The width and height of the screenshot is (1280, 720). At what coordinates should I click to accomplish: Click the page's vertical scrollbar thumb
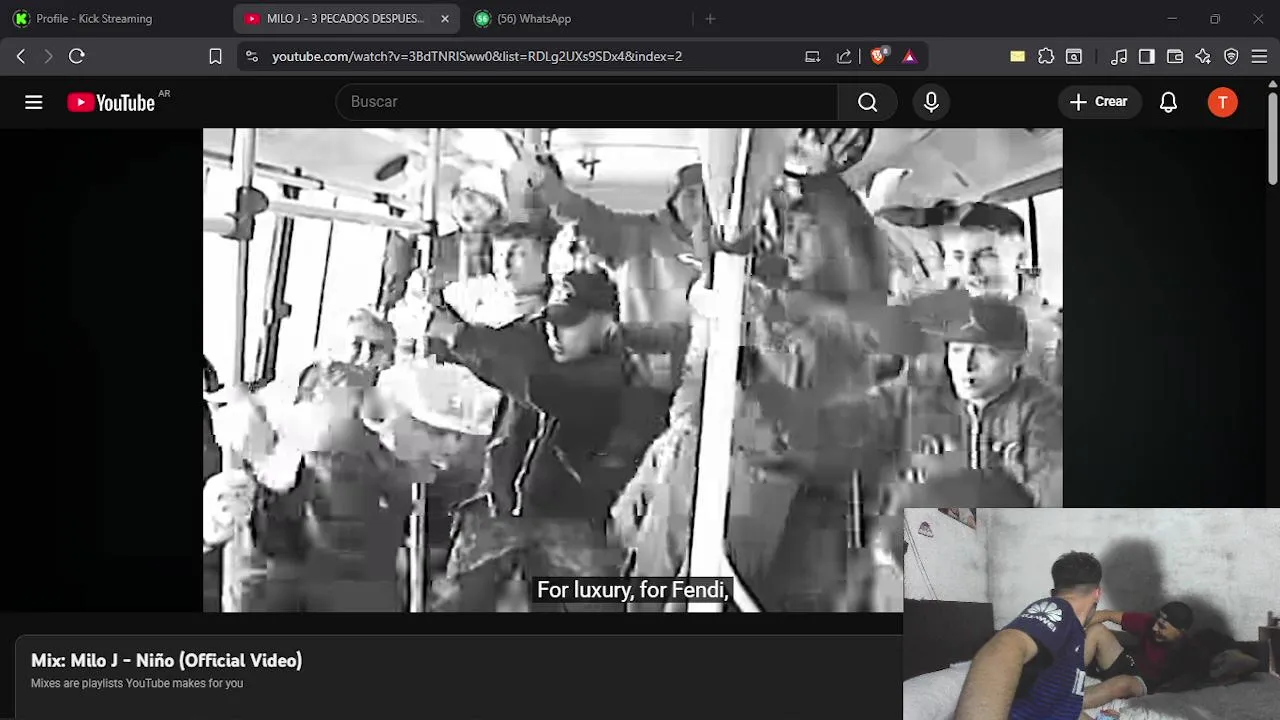(x=1273, y=139)
